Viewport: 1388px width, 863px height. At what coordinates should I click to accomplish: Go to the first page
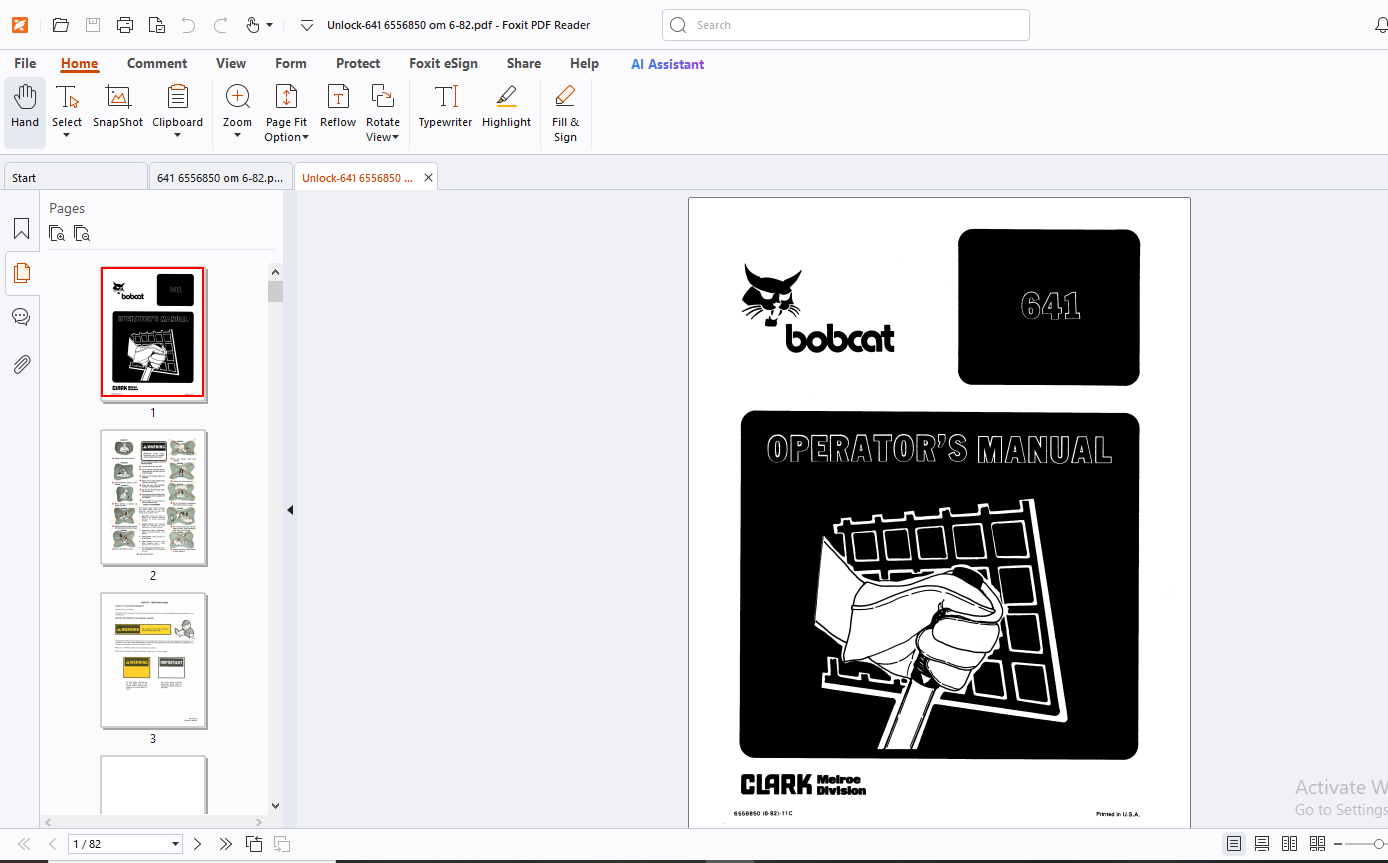click(24, 844)
